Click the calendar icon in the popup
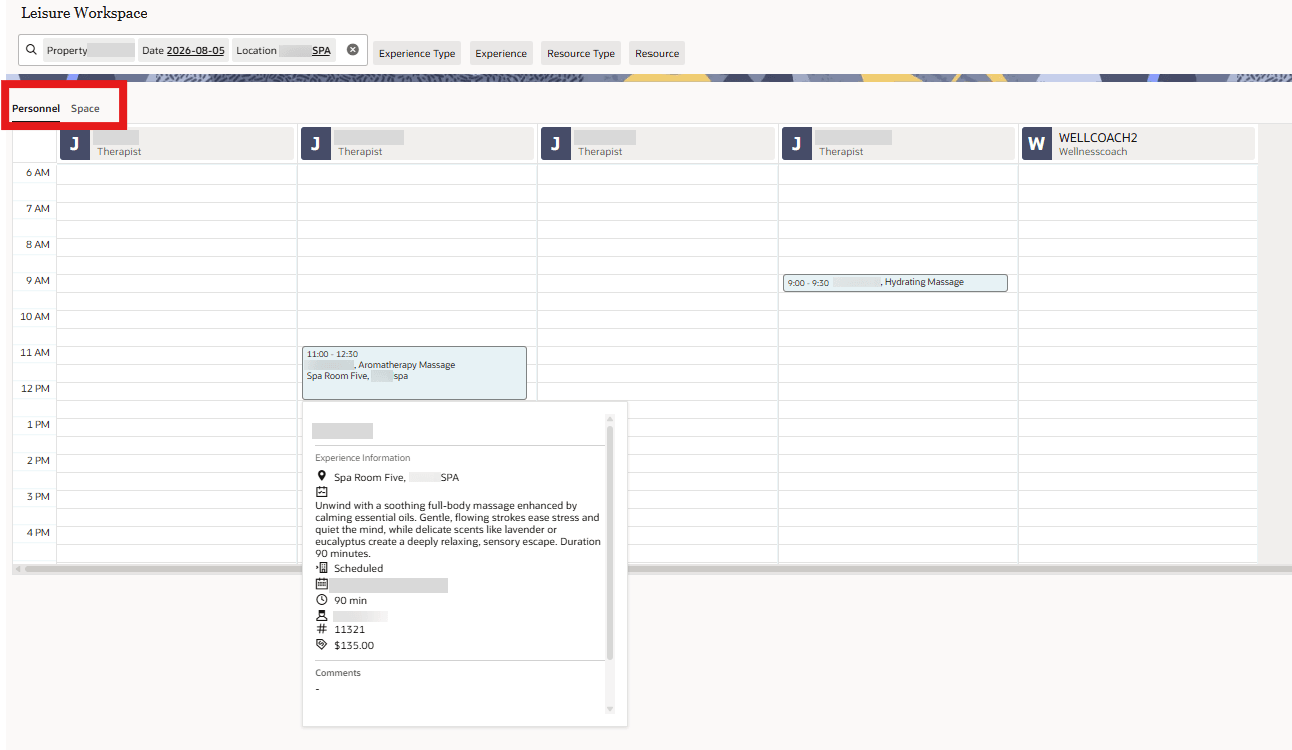The height and width of the screenshot is (750, 1292). 321,584
